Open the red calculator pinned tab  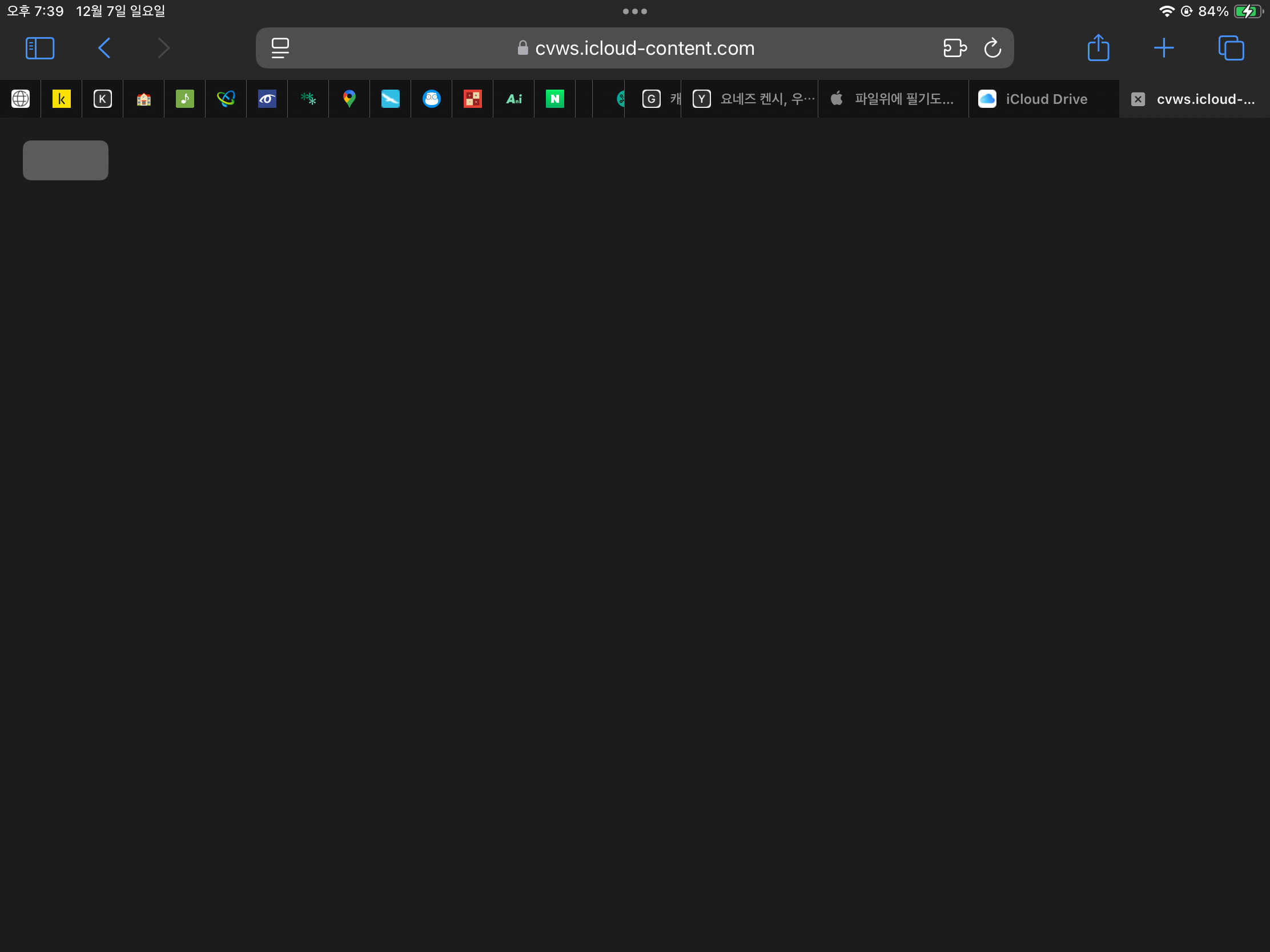pos(472,99)
